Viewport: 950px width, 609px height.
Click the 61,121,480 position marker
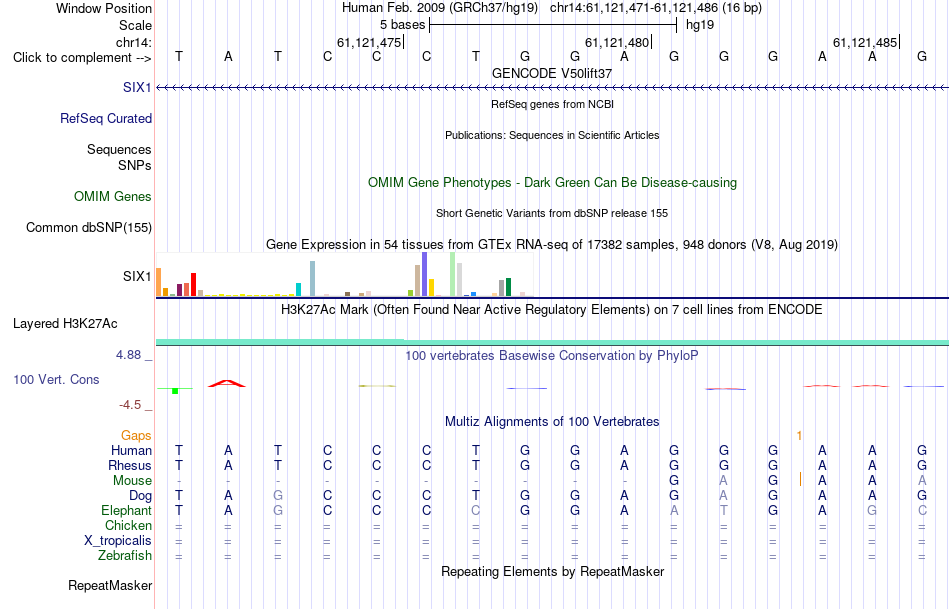click(617, 42)
